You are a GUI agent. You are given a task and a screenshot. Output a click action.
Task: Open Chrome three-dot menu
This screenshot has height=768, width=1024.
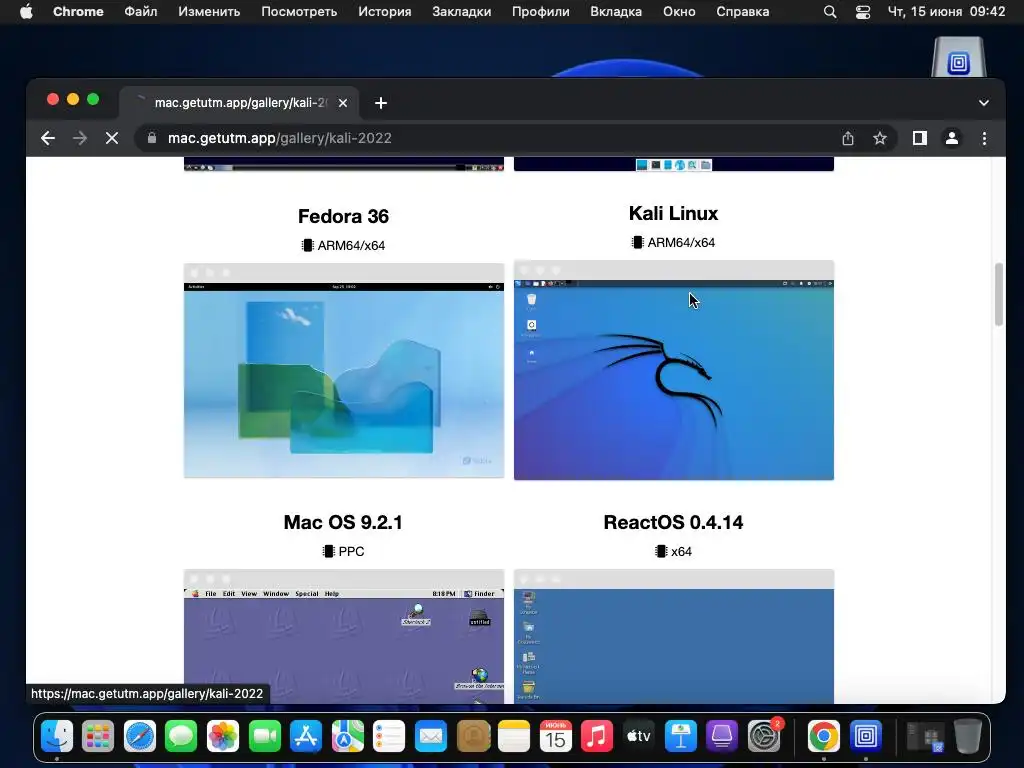click(x=984, y=138)
